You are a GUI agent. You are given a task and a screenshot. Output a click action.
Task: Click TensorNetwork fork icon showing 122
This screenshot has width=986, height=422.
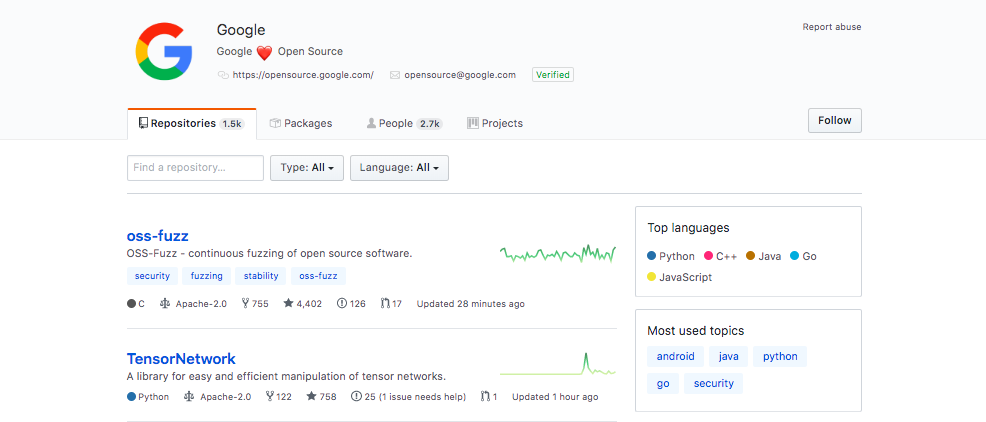click(x=270, y=397)
